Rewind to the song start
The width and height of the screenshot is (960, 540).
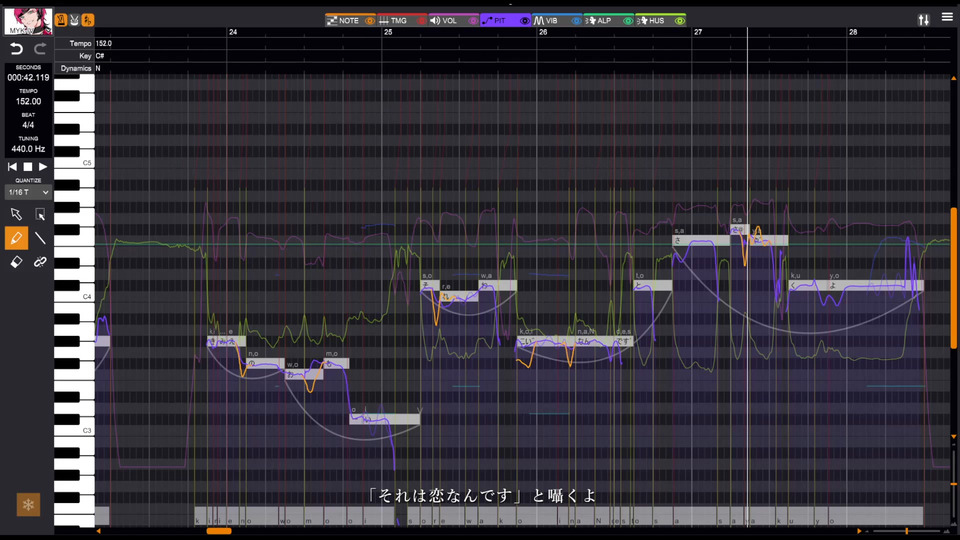coord(12,167)
